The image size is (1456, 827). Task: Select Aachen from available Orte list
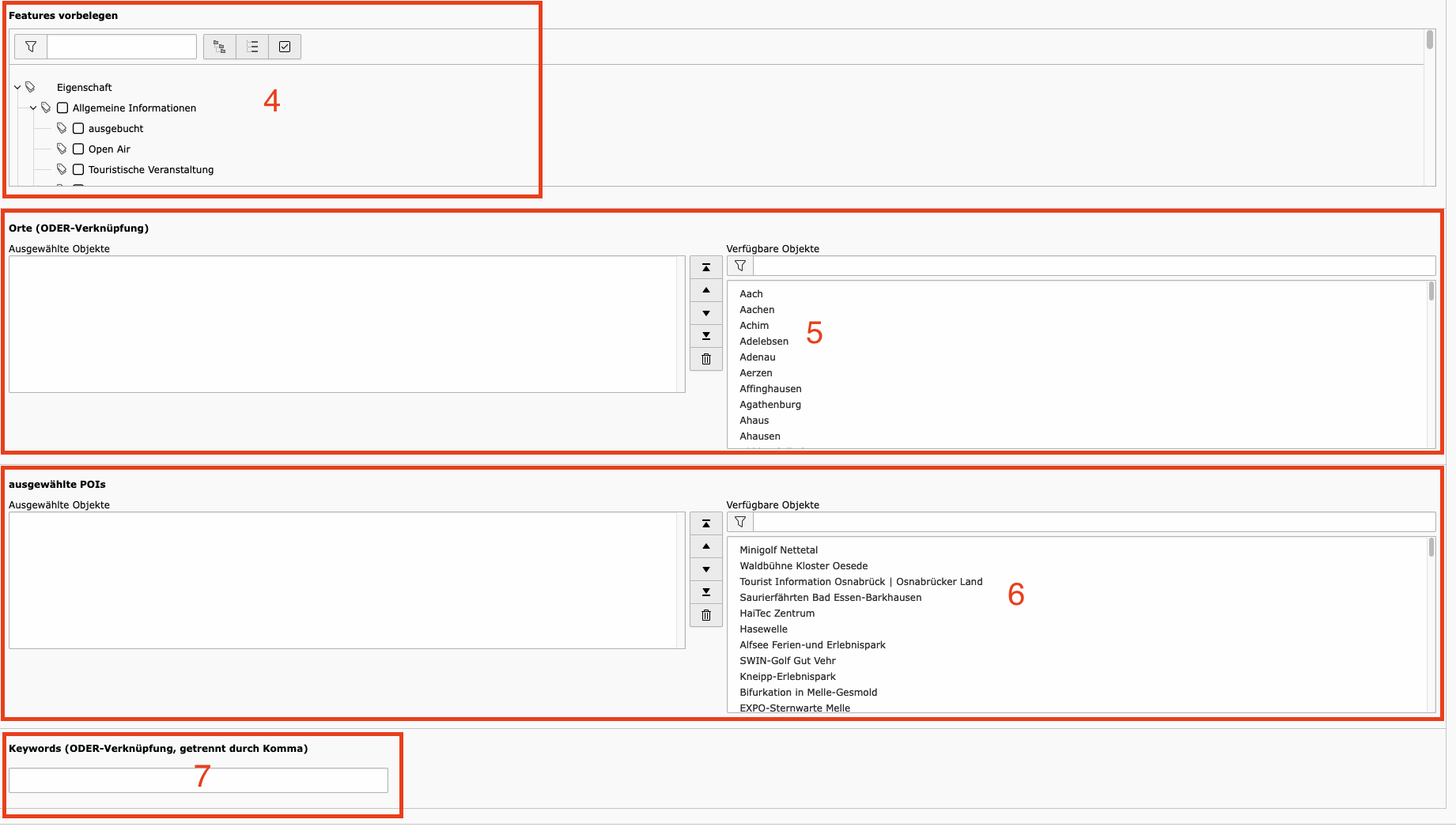tap(757, 310)
